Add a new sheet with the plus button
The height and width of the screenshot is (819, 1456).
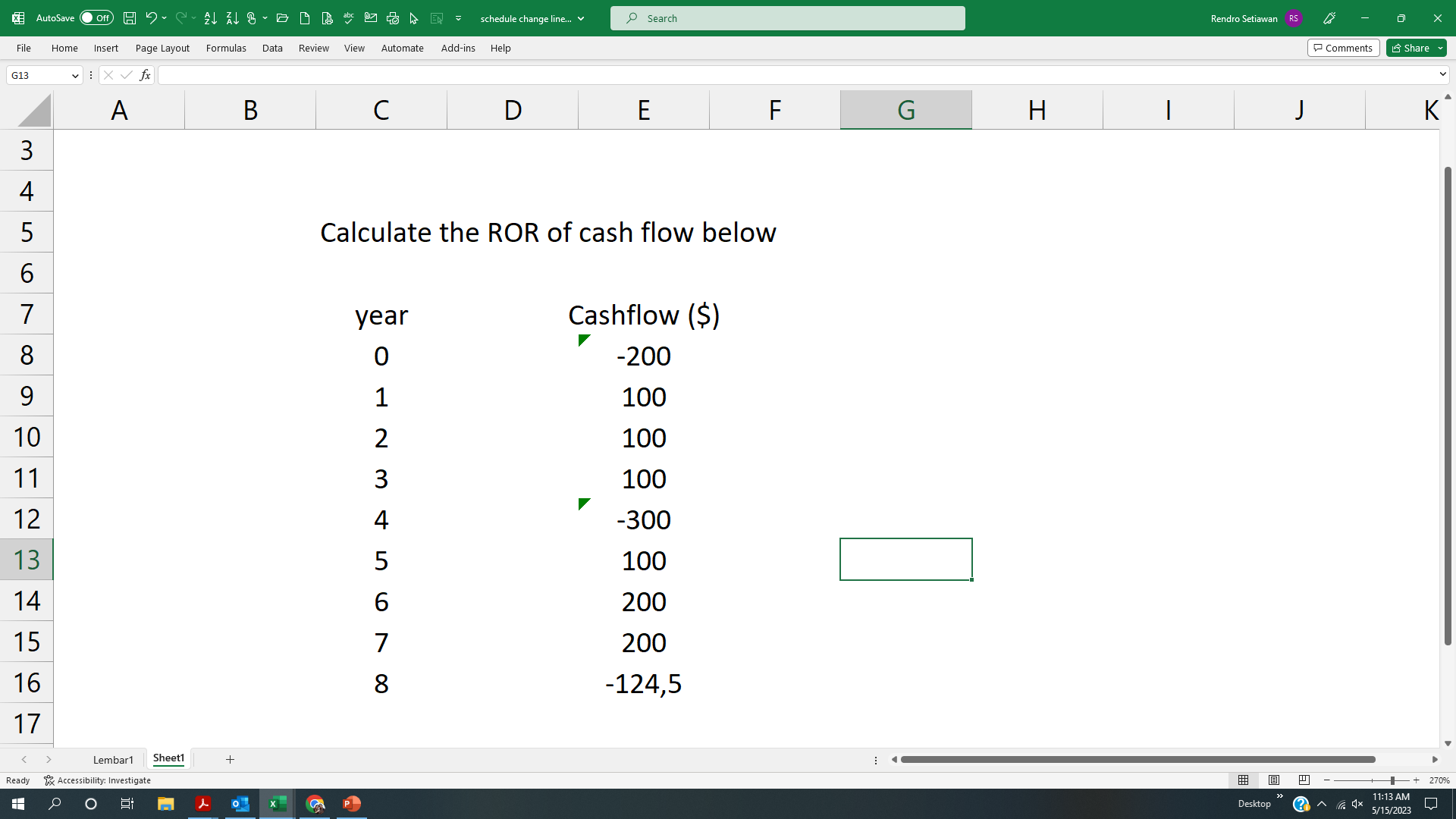(230, 759)
